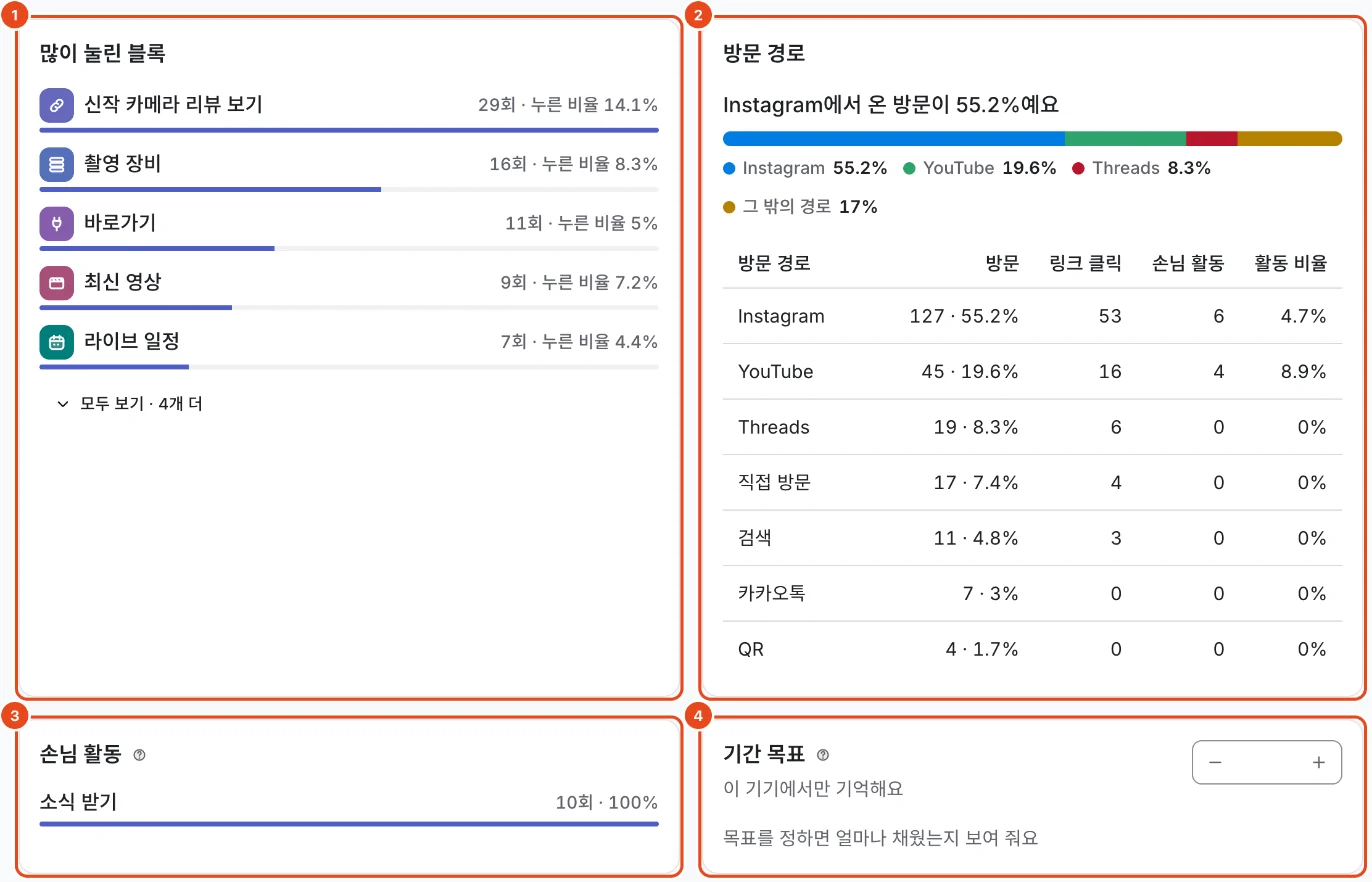Expand 모두 보기 · 4개 더
The width and height of the screenshot is (1372, 882).
tap(130, 404)
